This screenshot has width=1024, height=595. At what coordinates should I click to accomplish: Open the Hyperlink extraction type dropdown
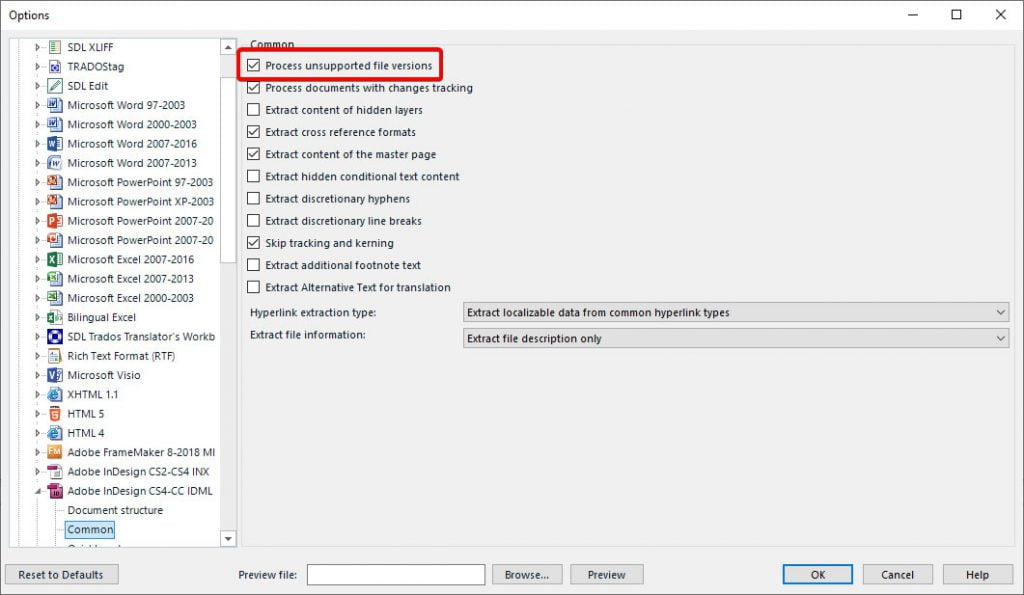(1000, 312)
